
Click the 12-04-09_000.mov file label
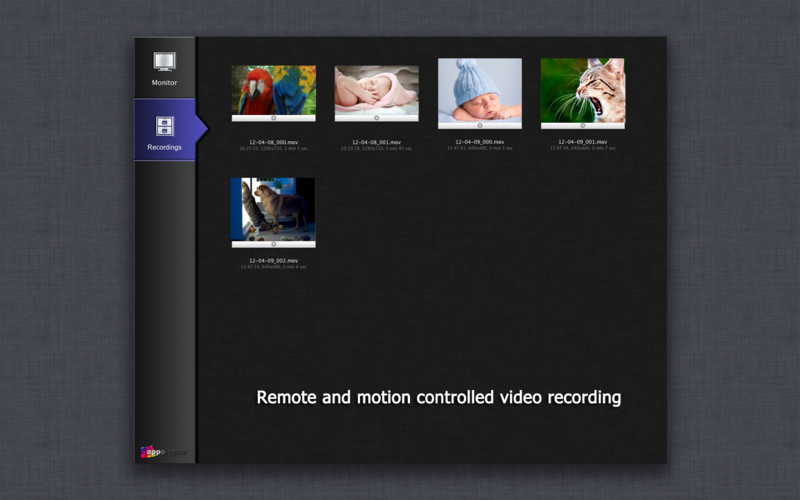[x=479, y=142]
